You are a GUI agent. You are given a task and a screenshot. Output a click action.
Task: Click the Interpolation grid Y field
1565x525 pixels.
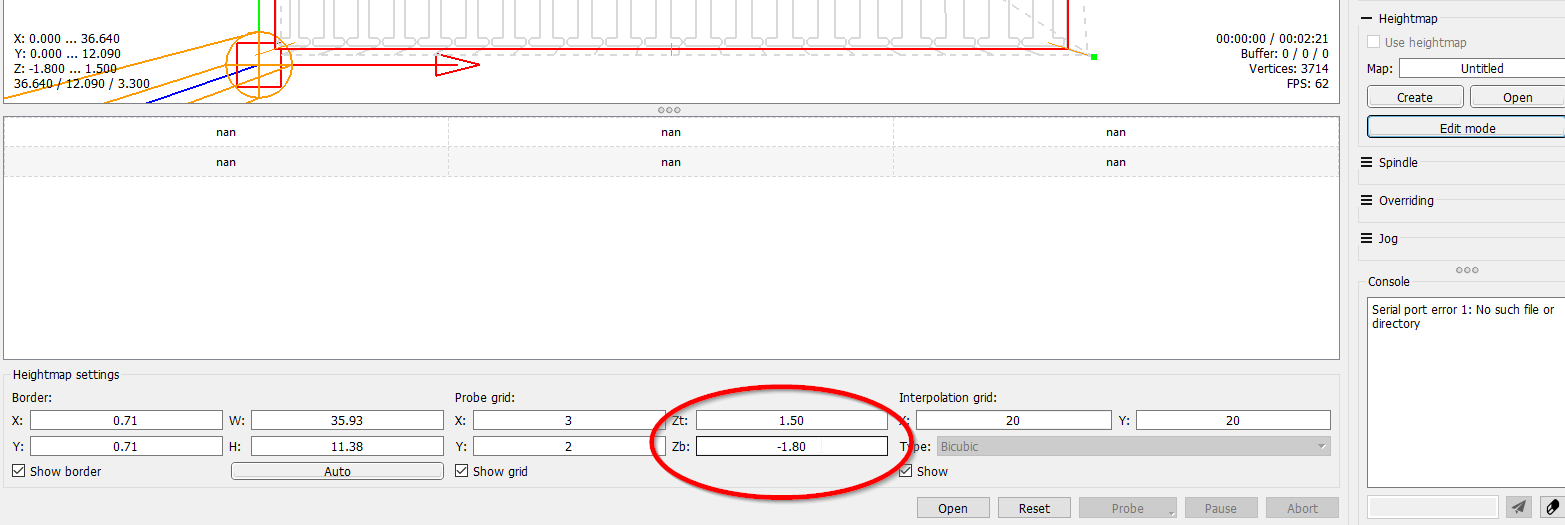tap(1233, 420)
